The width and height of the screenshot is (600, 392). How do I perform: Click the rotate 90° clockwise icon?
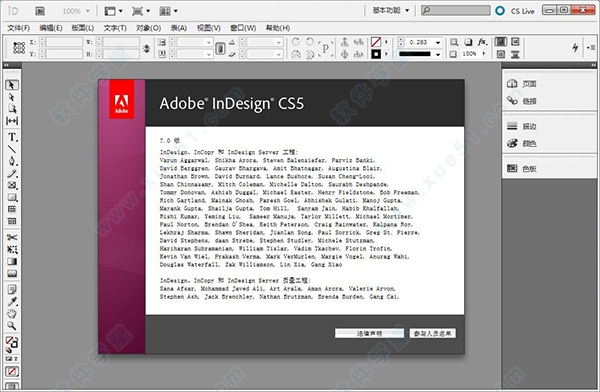(x=296, y=41)
